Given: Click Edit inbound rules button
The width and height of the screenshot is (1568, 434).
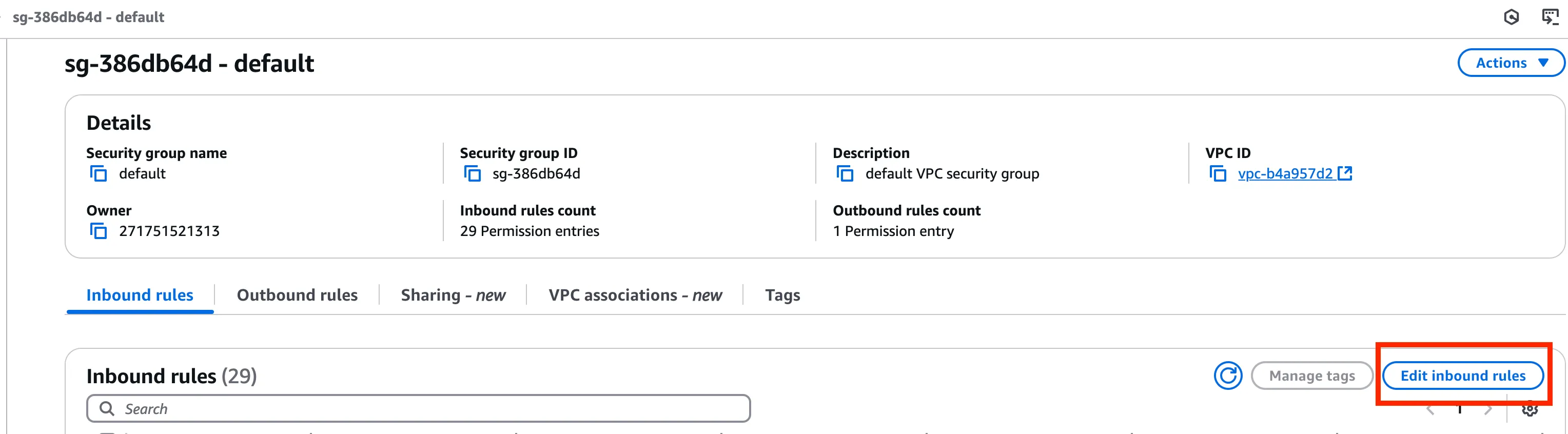Looking at the screenshot, I should click(1463, 376).
